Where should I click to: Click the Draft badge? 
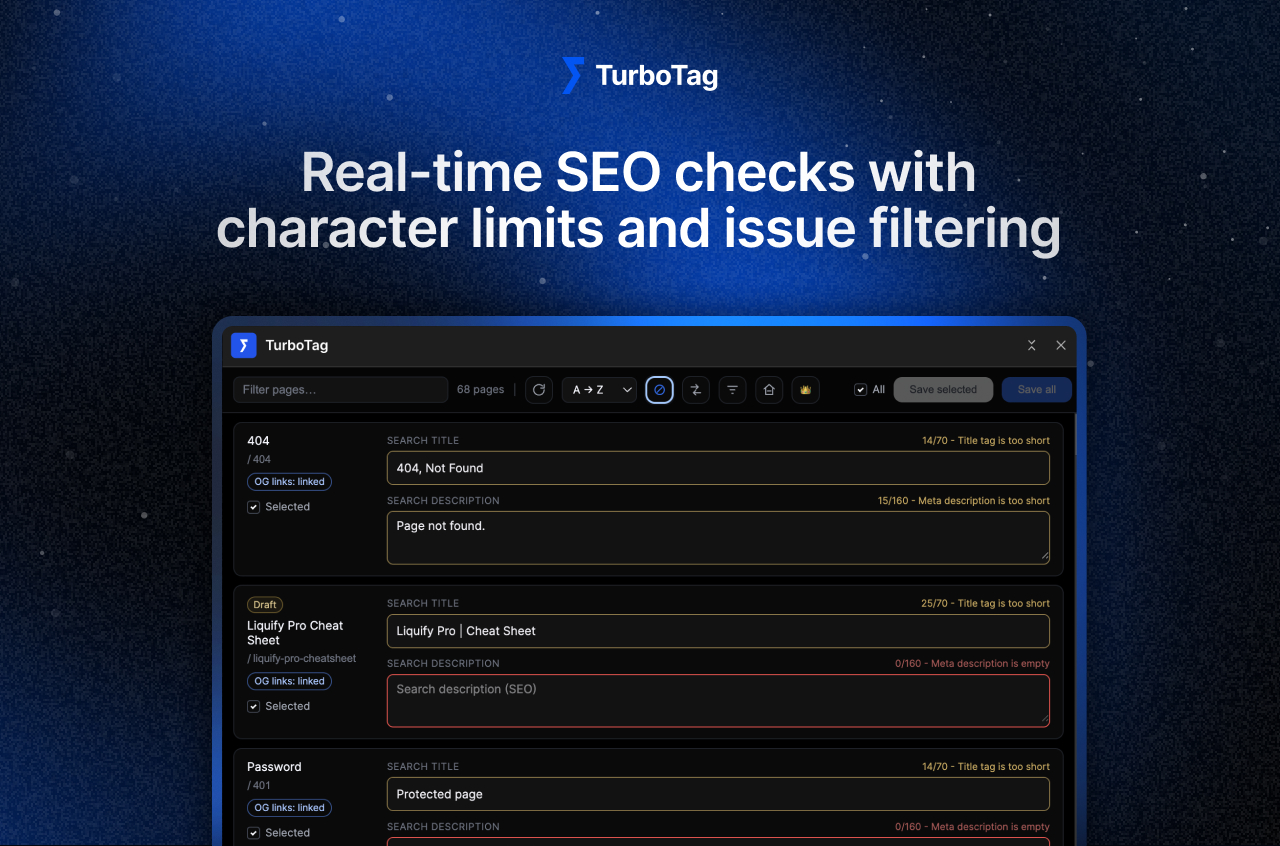[x=265, y=605]
